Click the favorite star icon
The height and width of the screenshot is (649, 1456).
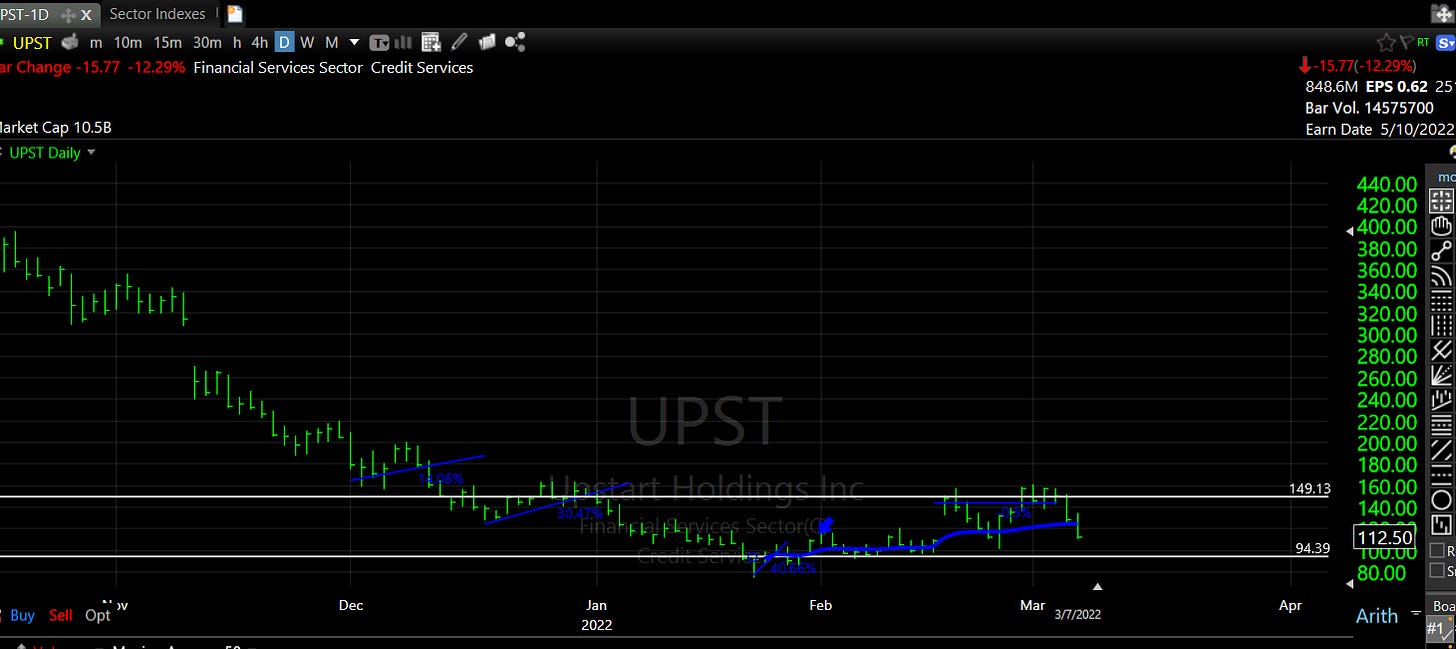[1386, 42]
